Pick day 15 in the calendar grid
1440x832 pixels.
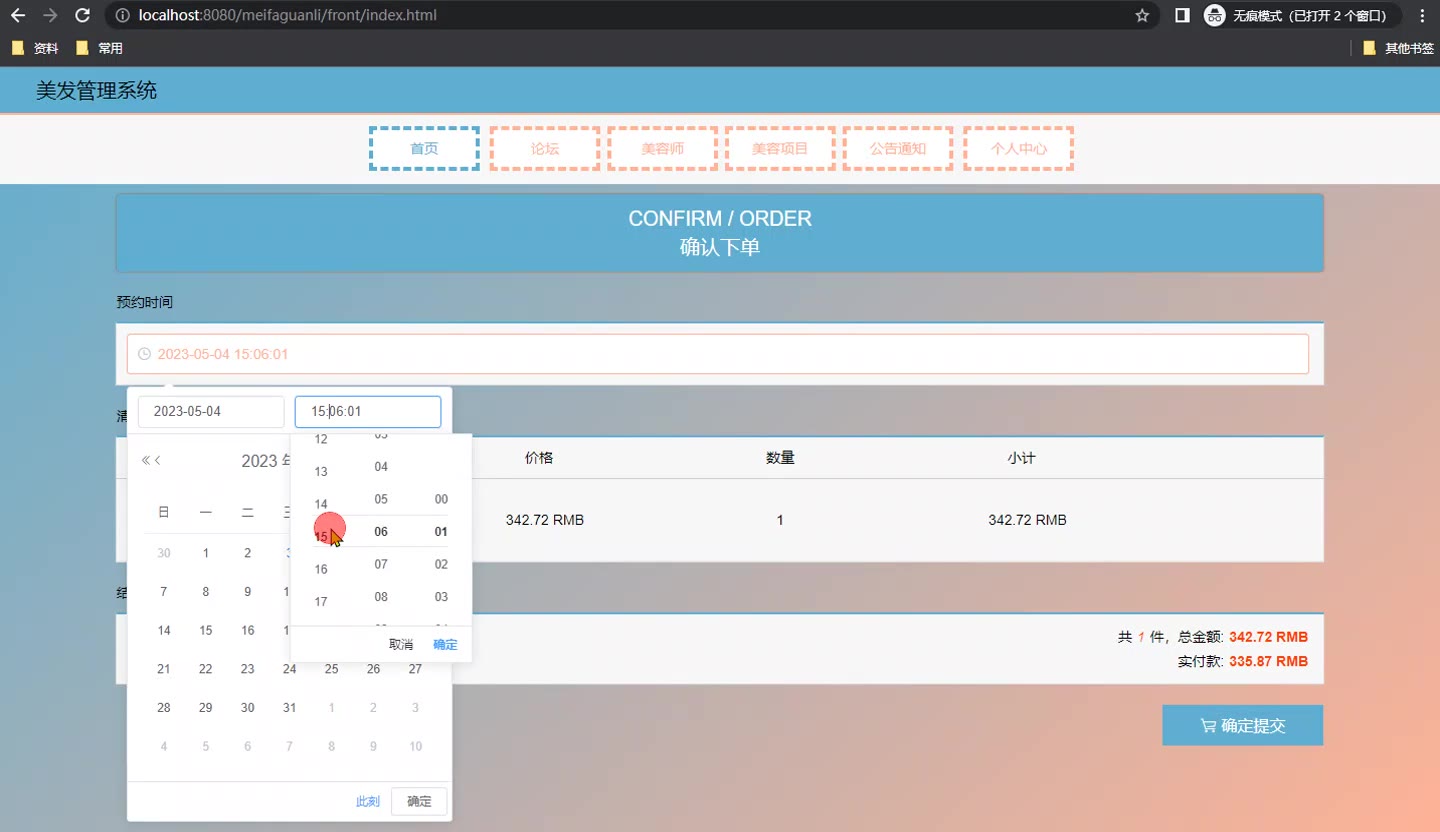206,631
